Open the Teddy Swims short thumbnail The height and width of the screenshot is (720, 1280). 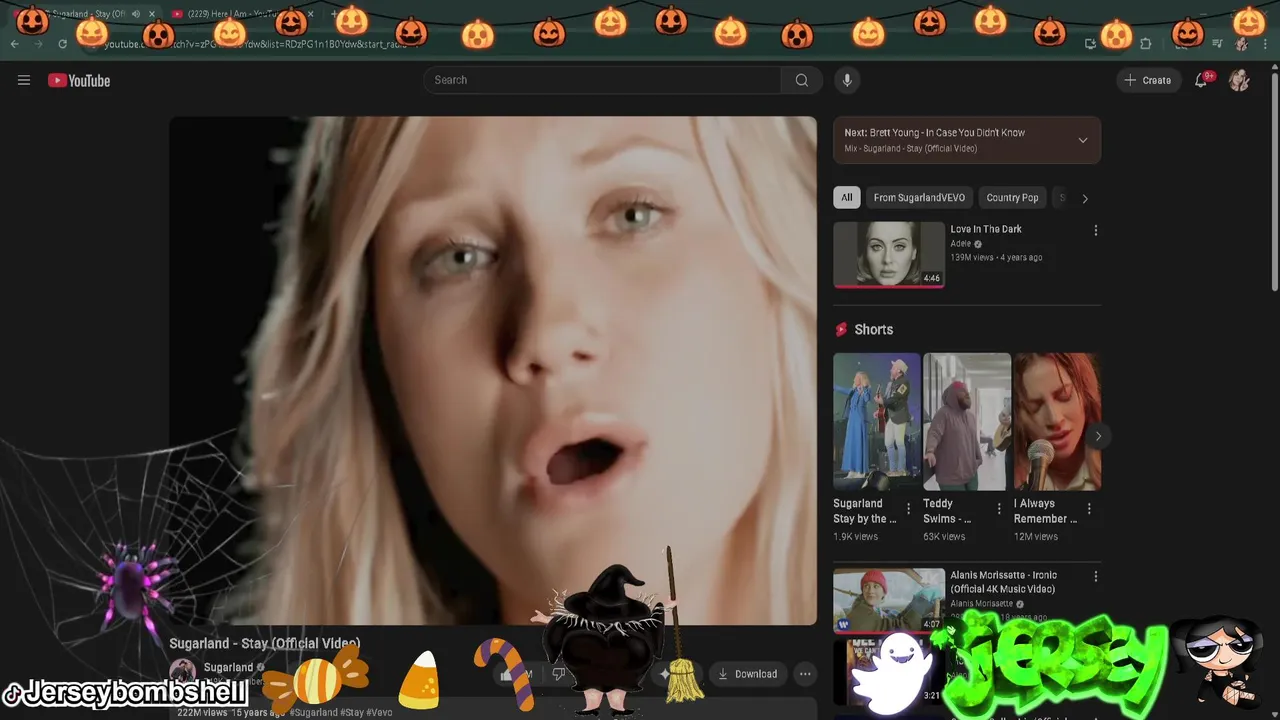967,421
